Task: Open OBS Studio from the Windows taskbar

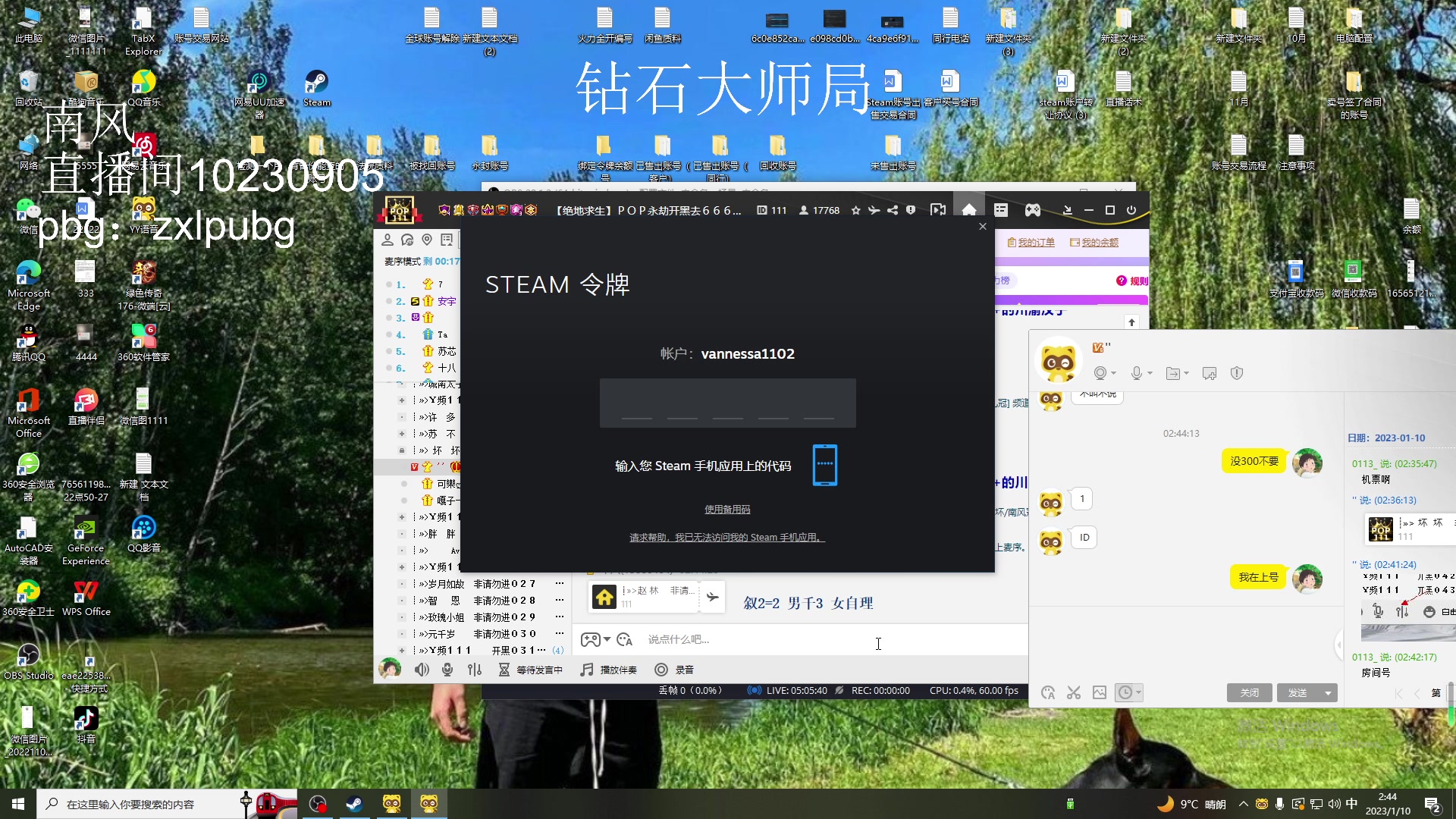Action: tap(318, 804)
